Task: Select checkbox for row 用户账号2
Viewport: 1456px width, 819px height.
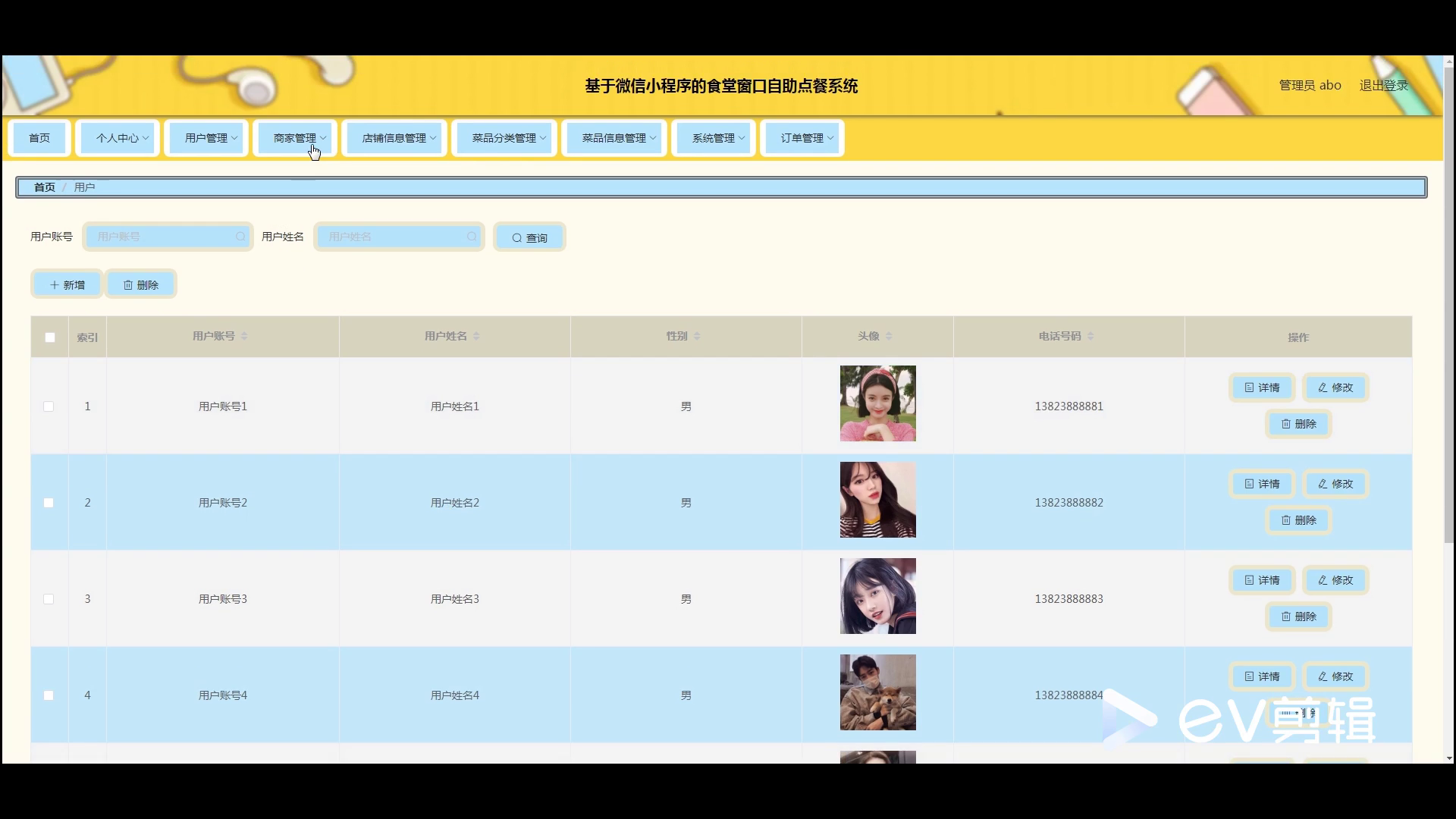Action: tap(49, 503)
